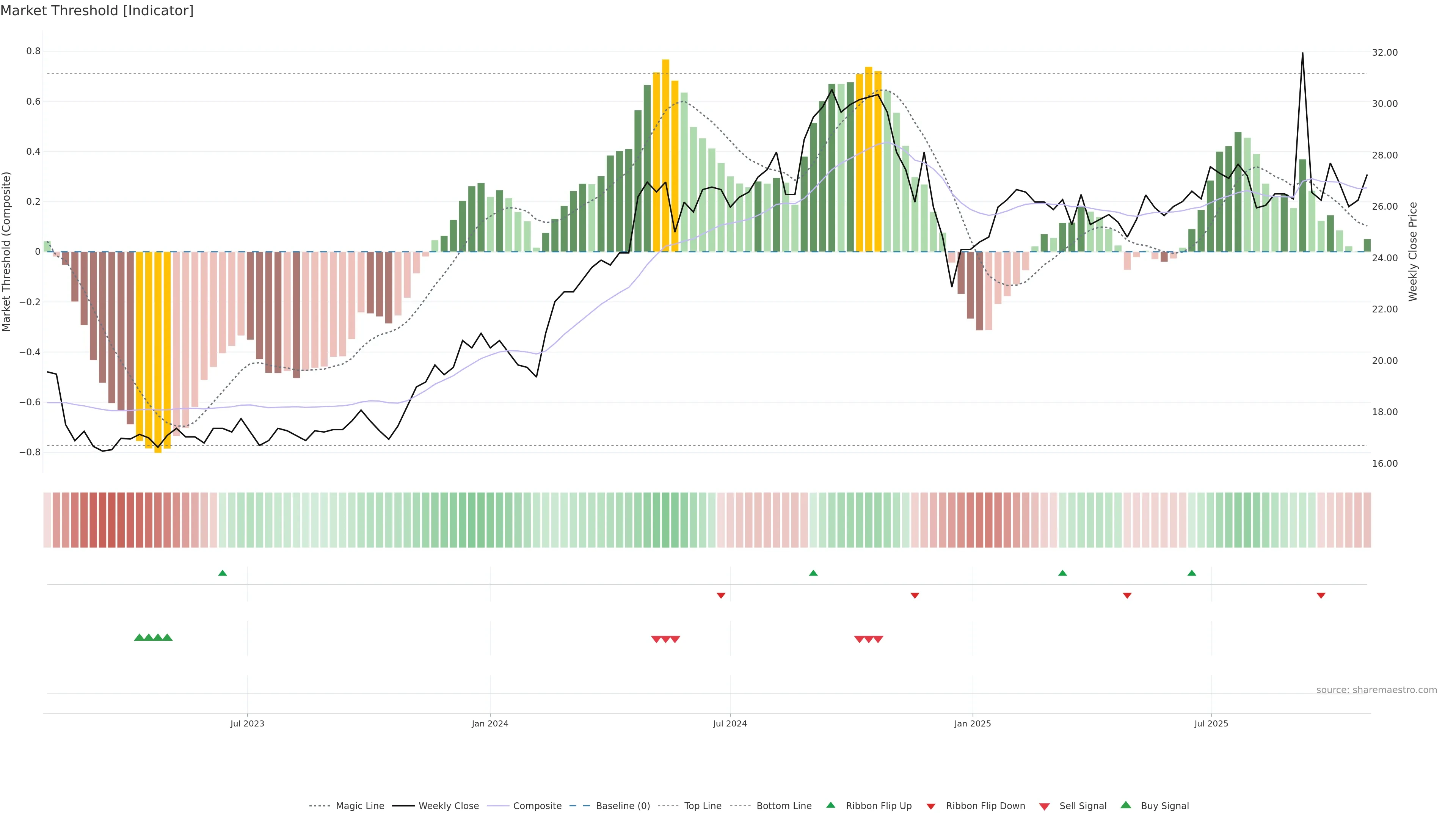Click the sharp Weekly Close price spike peak in 2025

click(x=1303, y=54)
